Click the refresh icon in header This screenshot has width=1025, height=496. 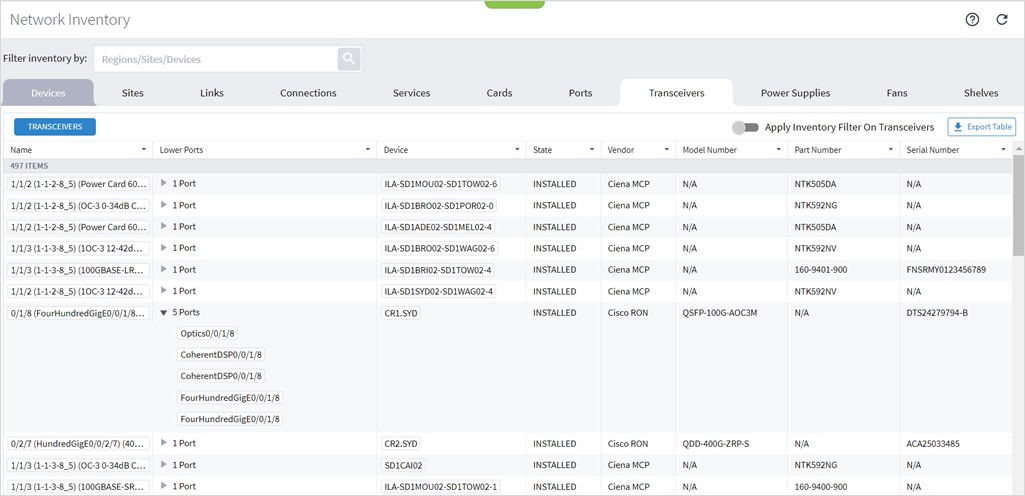tap(1001, 20)
